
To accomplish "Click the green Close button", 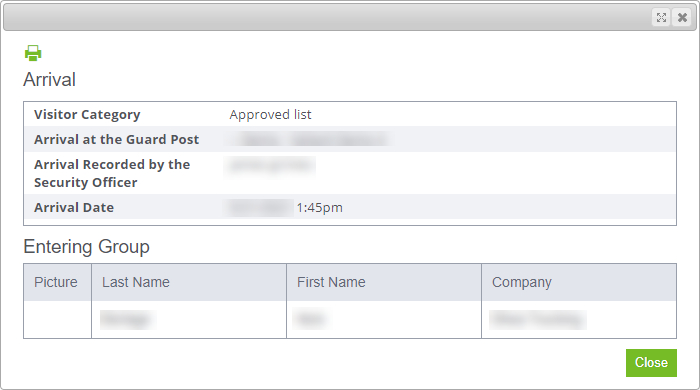I will tap(651, 363).
